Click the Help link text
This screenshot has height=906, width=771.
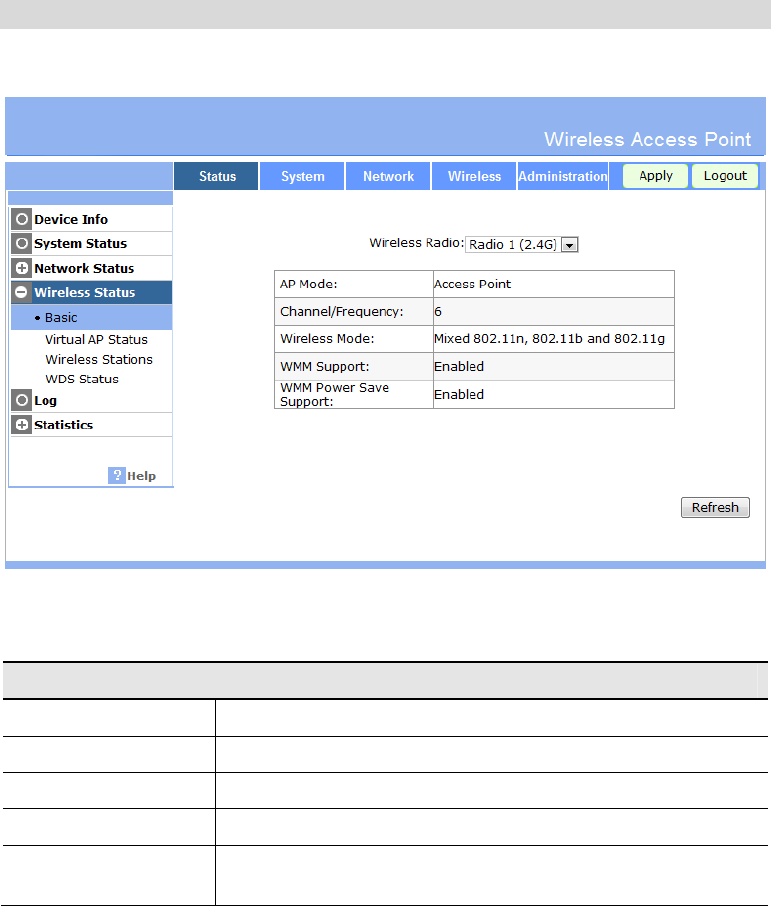point(142,476)
